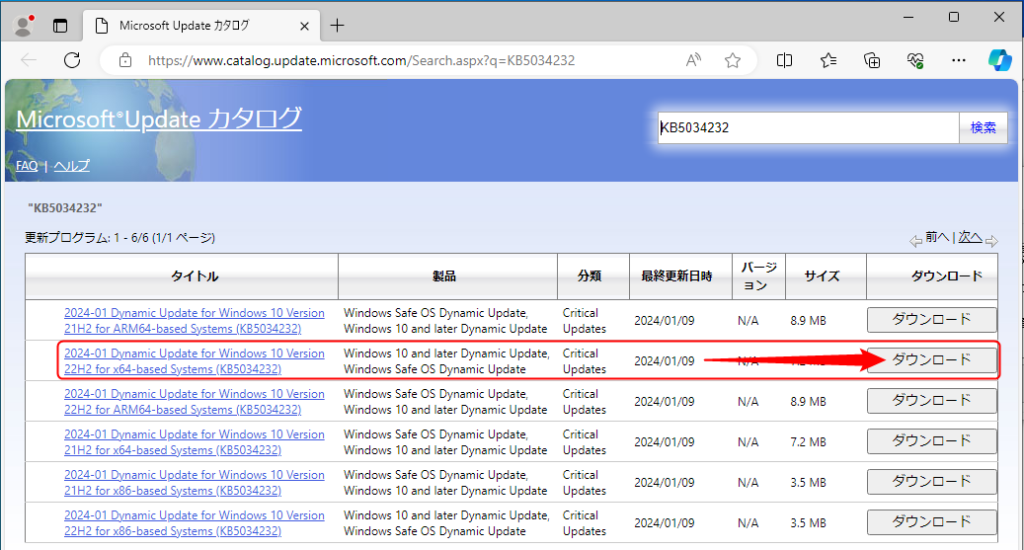Open 21H2 for ARM64-based Systems update link

(194, 321)
